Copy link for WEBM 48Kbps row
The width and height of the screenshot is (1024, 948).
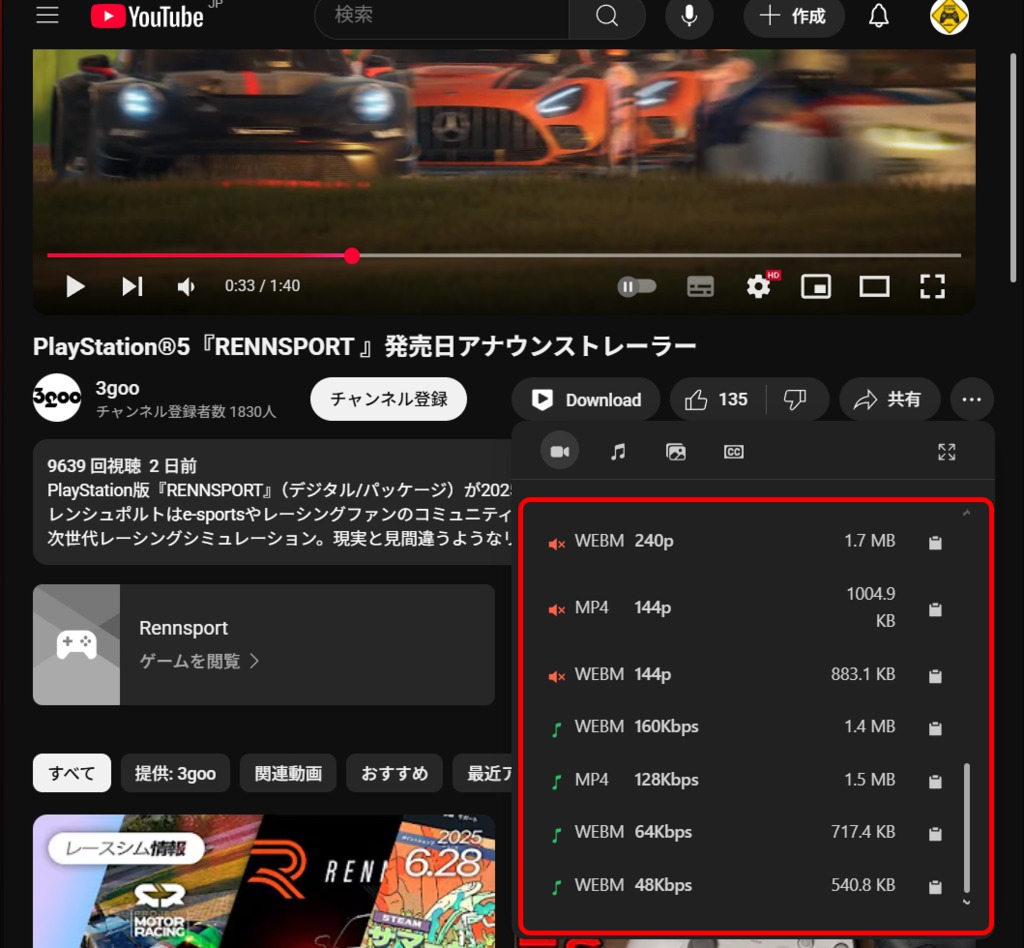[935, 887]
